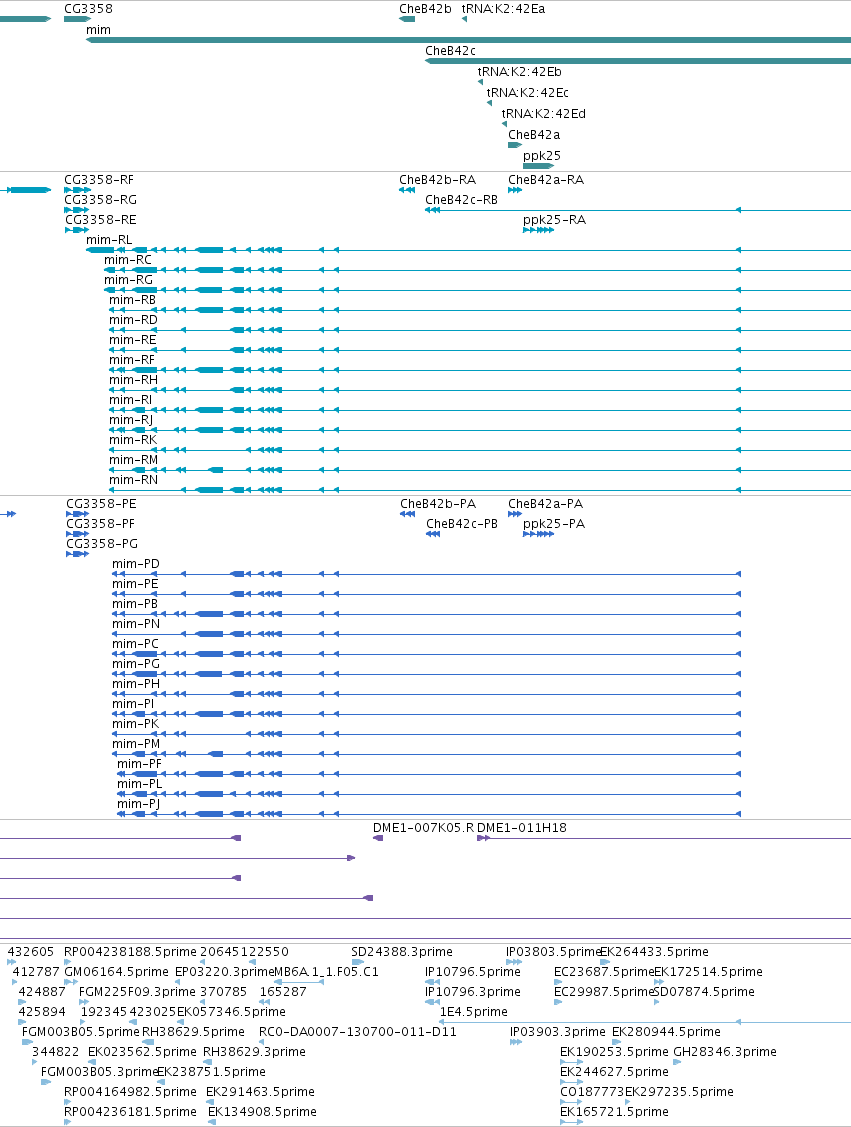
Task: Select the mim-RB transcript label
Action: coord(132,300)
